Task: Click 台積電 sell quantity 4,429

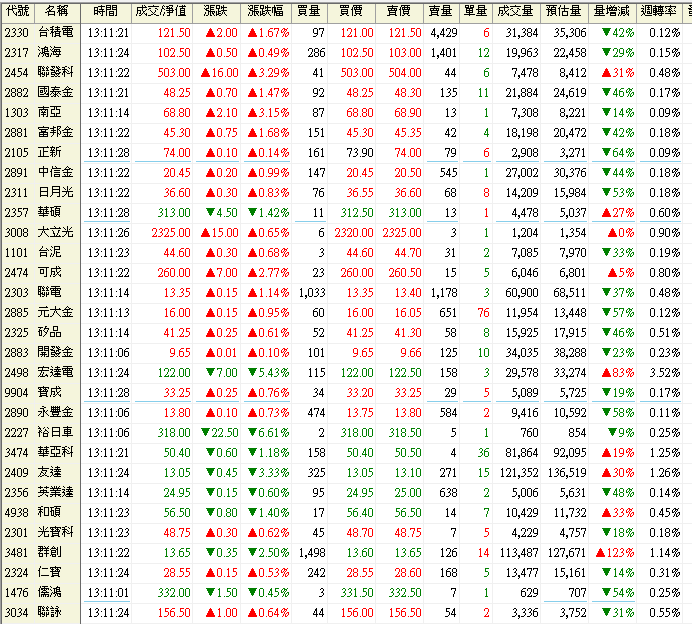Action: click(x=444, y=33)
